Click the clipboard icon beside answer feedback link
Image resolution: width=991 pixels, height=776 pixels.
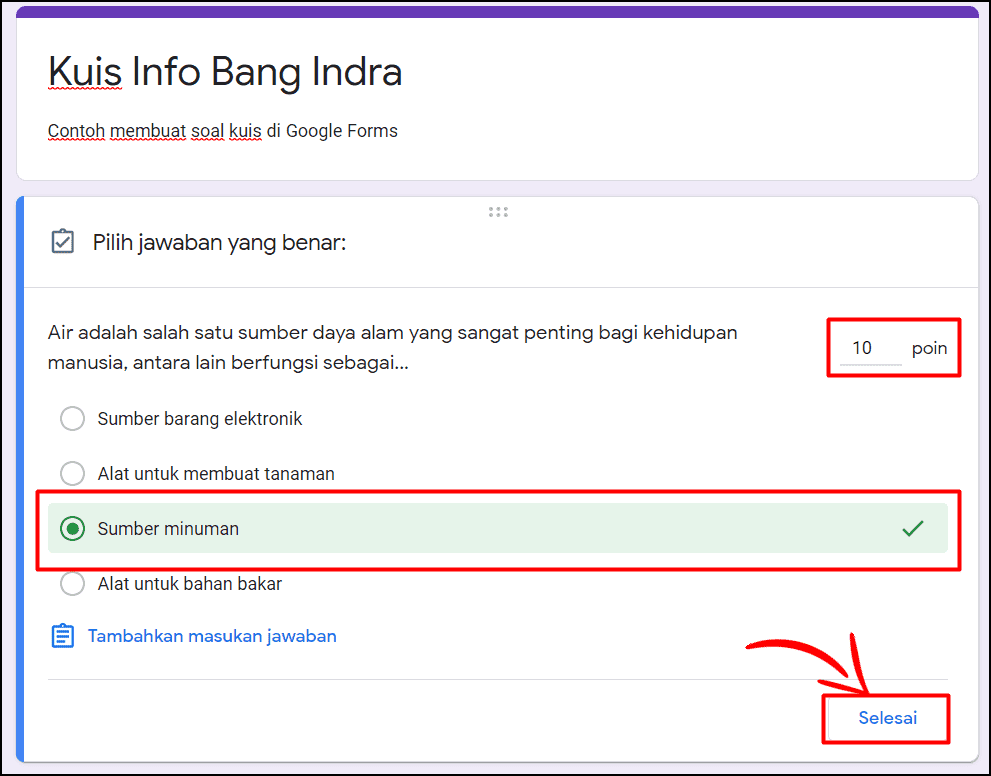pos(62,635)
